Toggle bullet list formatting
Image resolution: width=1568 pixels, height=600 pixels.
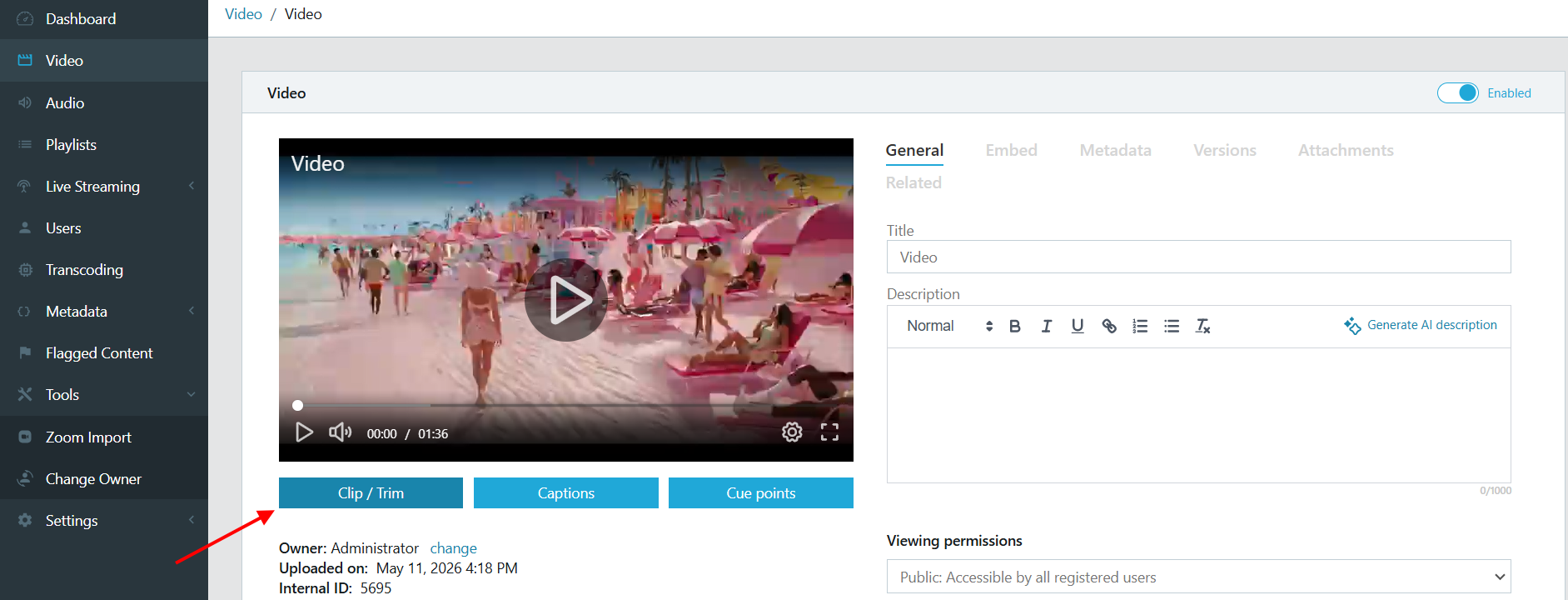(1172, 326)
